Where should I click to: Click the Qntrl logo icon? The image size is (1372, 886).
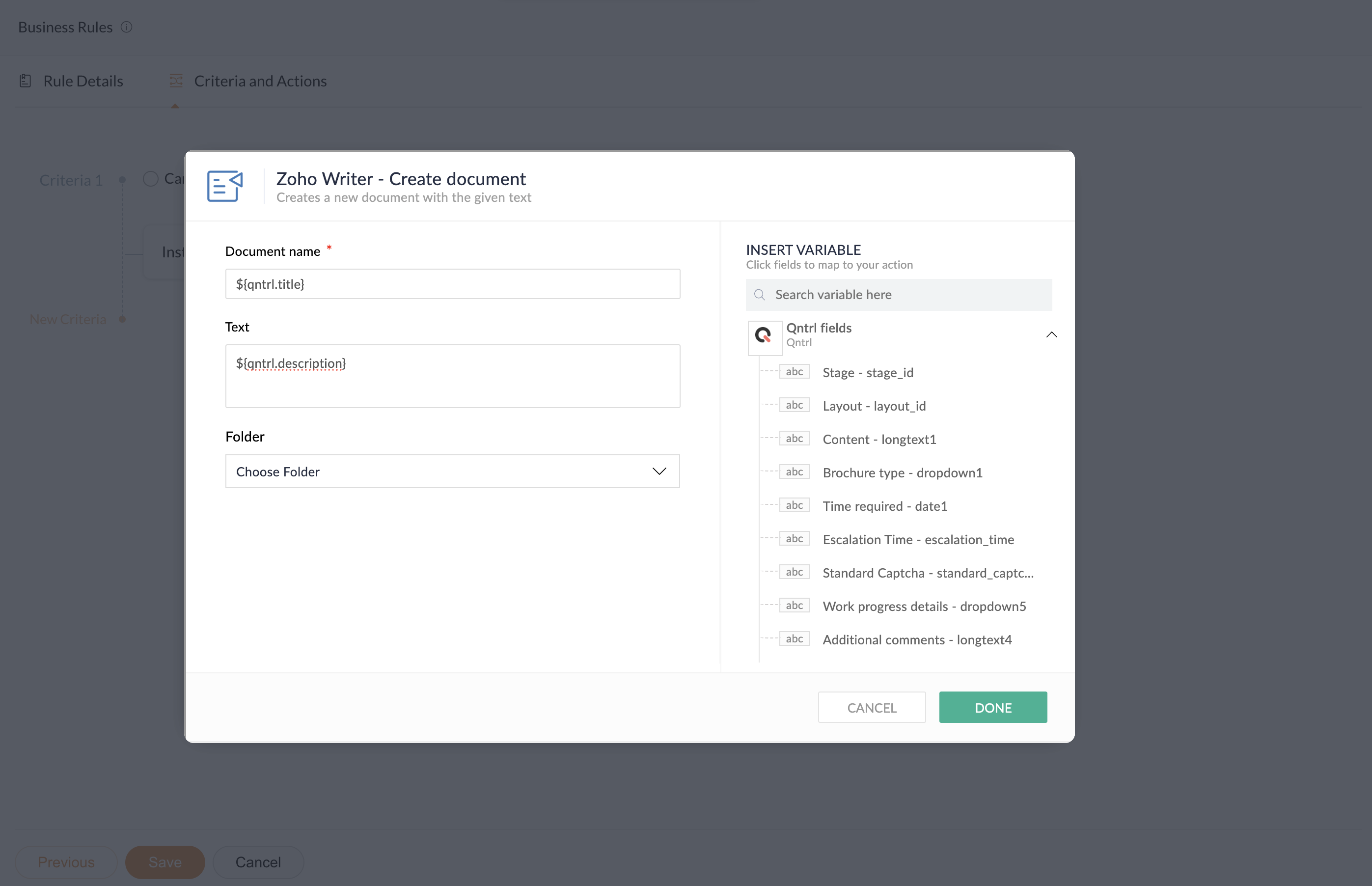tap(764, 336)
